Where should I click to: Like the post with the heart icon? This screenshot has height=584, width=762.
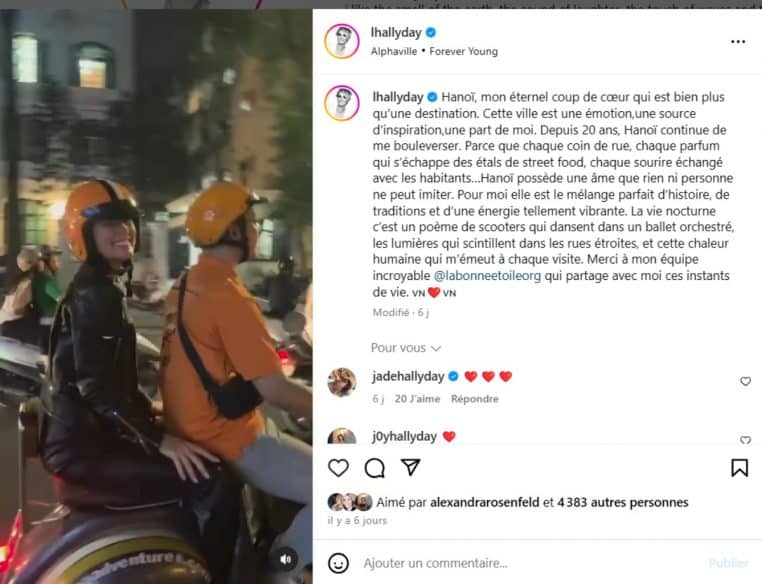338,468
